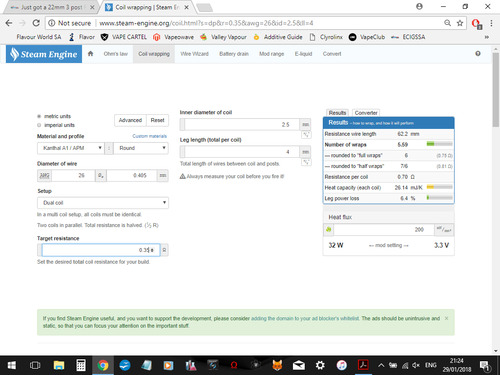Viewport: 500px width, 375px height.
Task: Reload the page with refresh icon
Action: click(36, 23)
